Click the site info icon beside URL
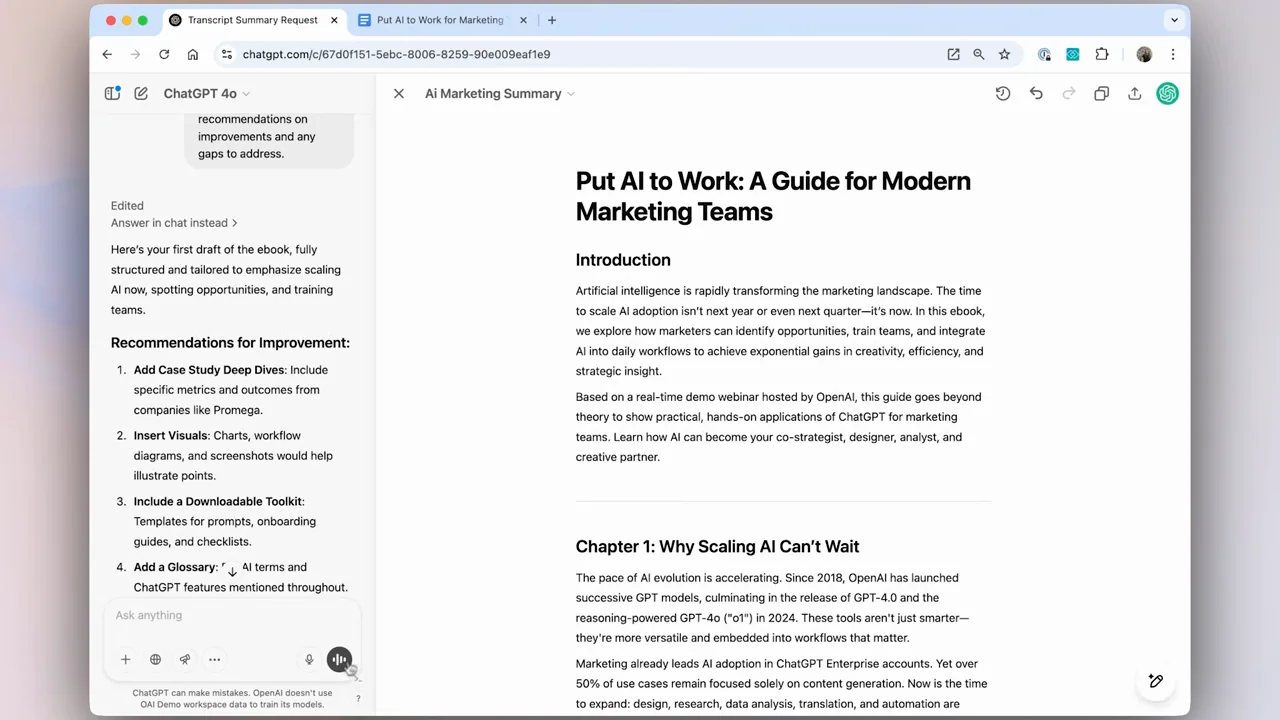 tap(227, 54)
